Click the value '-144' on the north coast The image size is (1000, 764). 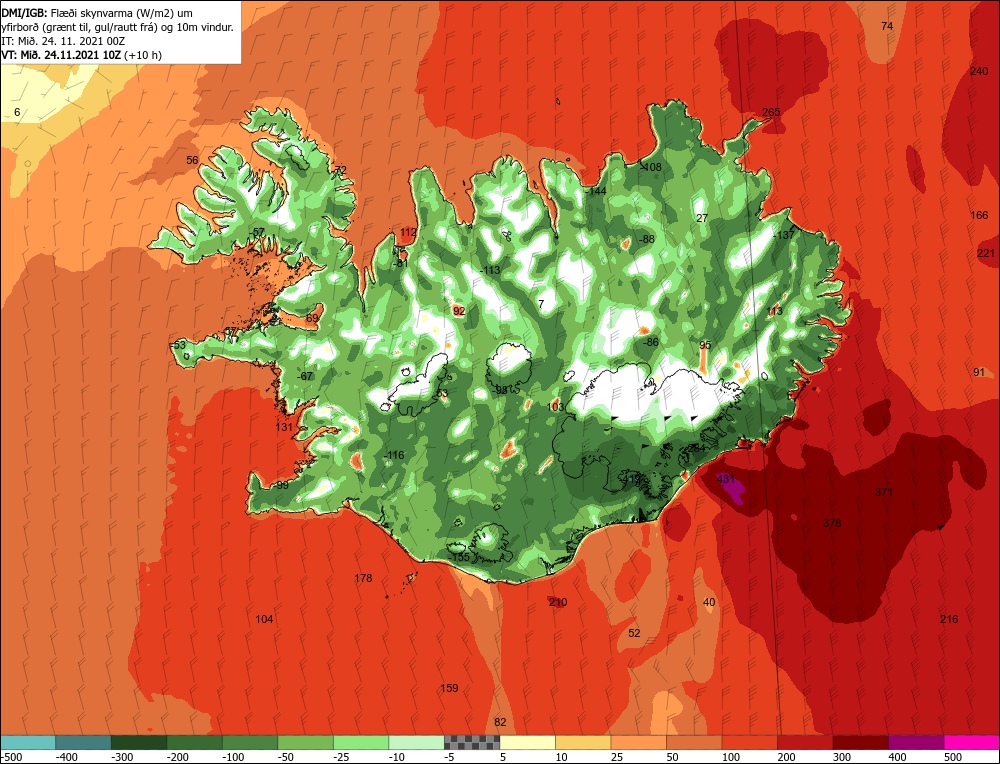596,191
